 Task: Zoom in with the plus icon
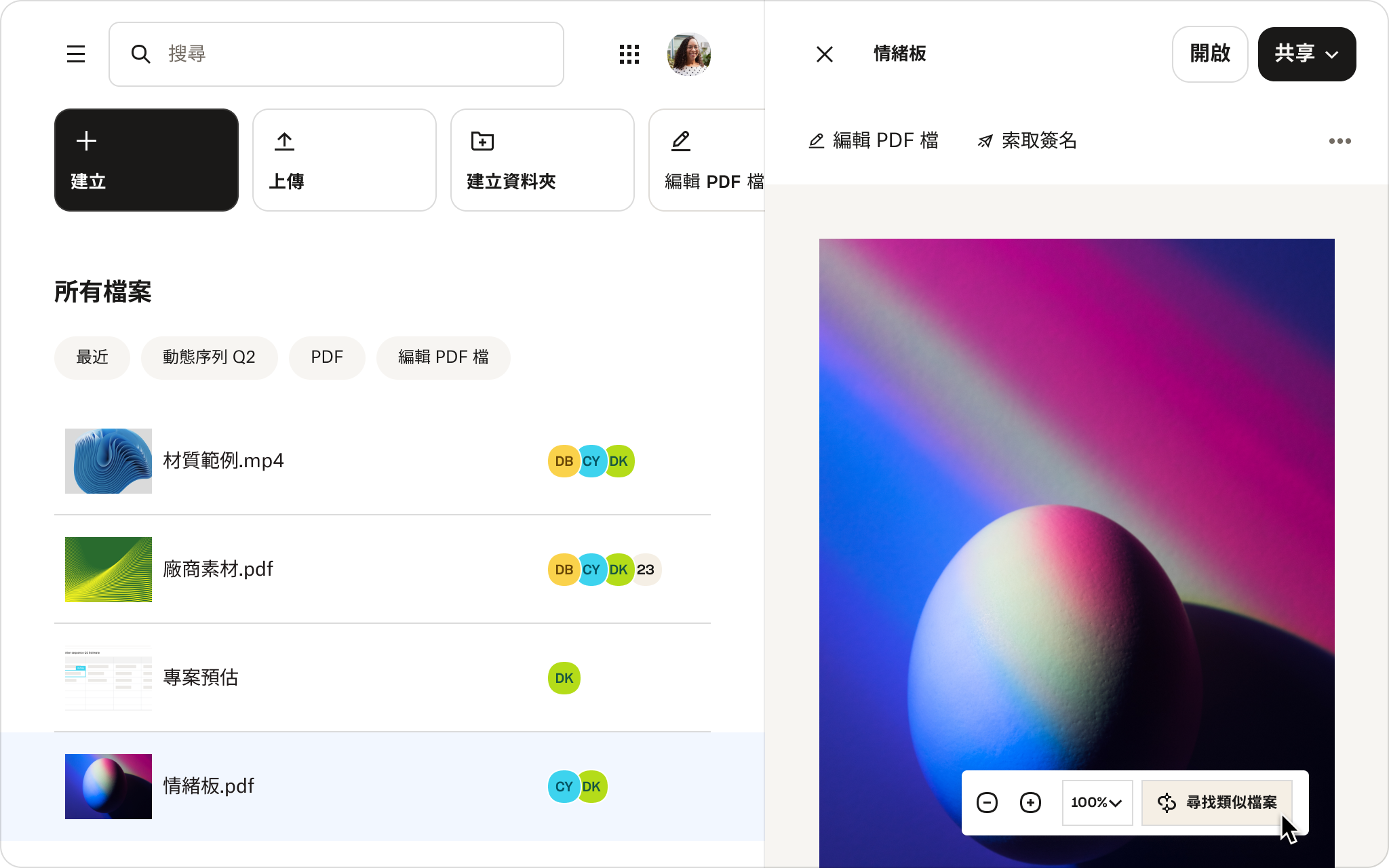pos(1030,803)
